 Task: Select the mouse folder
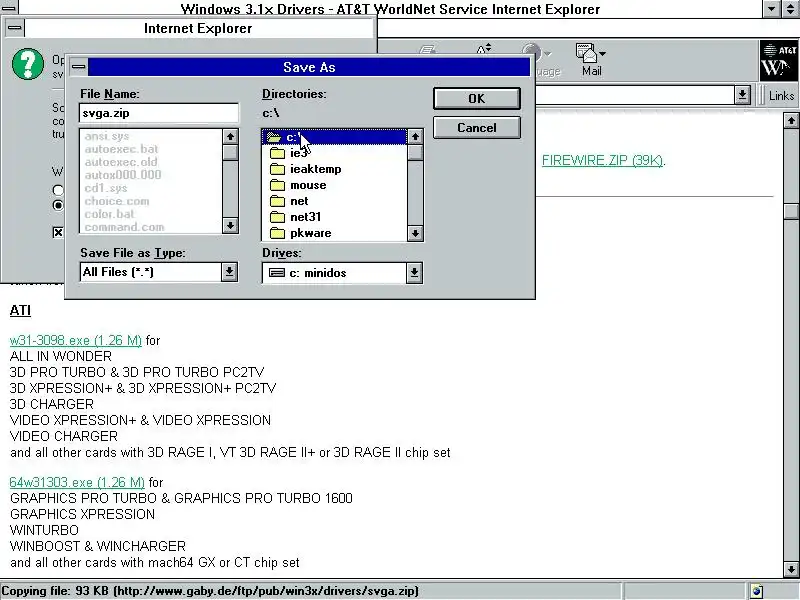pyautogui.click(x=334, y=185)
